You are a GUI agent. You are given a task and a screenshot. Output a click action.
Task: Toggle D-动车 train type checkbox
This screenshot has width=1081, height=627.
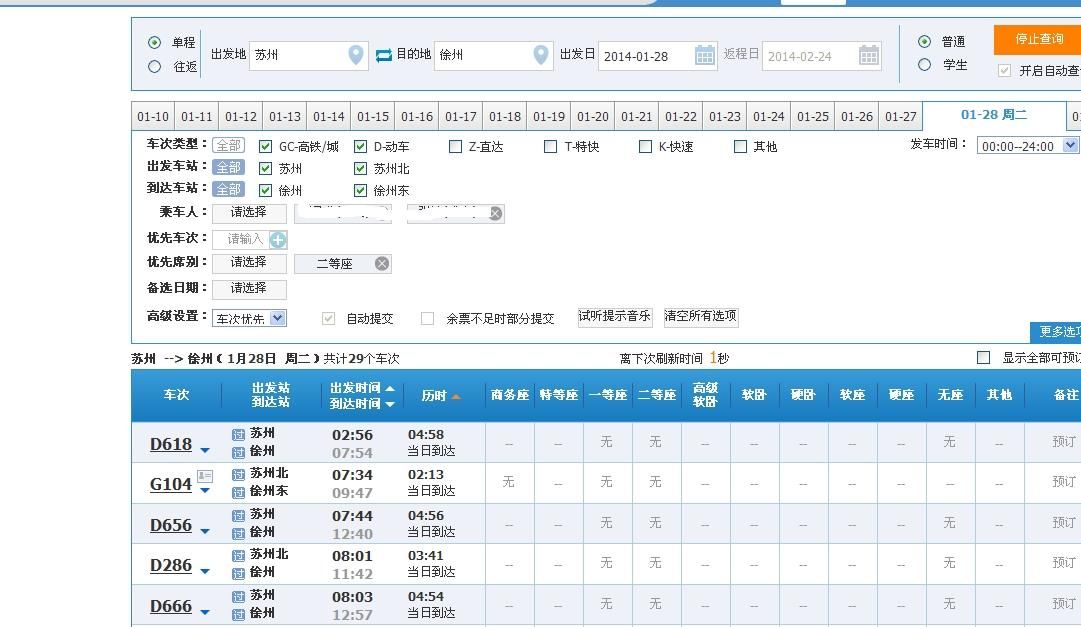click(x=360, y=146)
